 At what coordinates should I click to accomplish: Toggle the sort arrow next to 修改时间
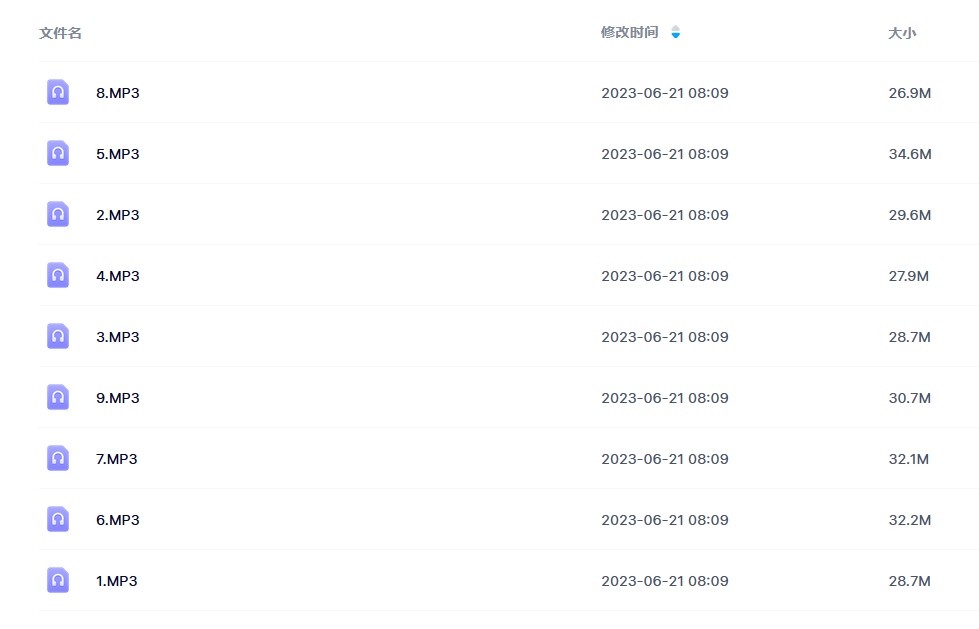point(676,32)
